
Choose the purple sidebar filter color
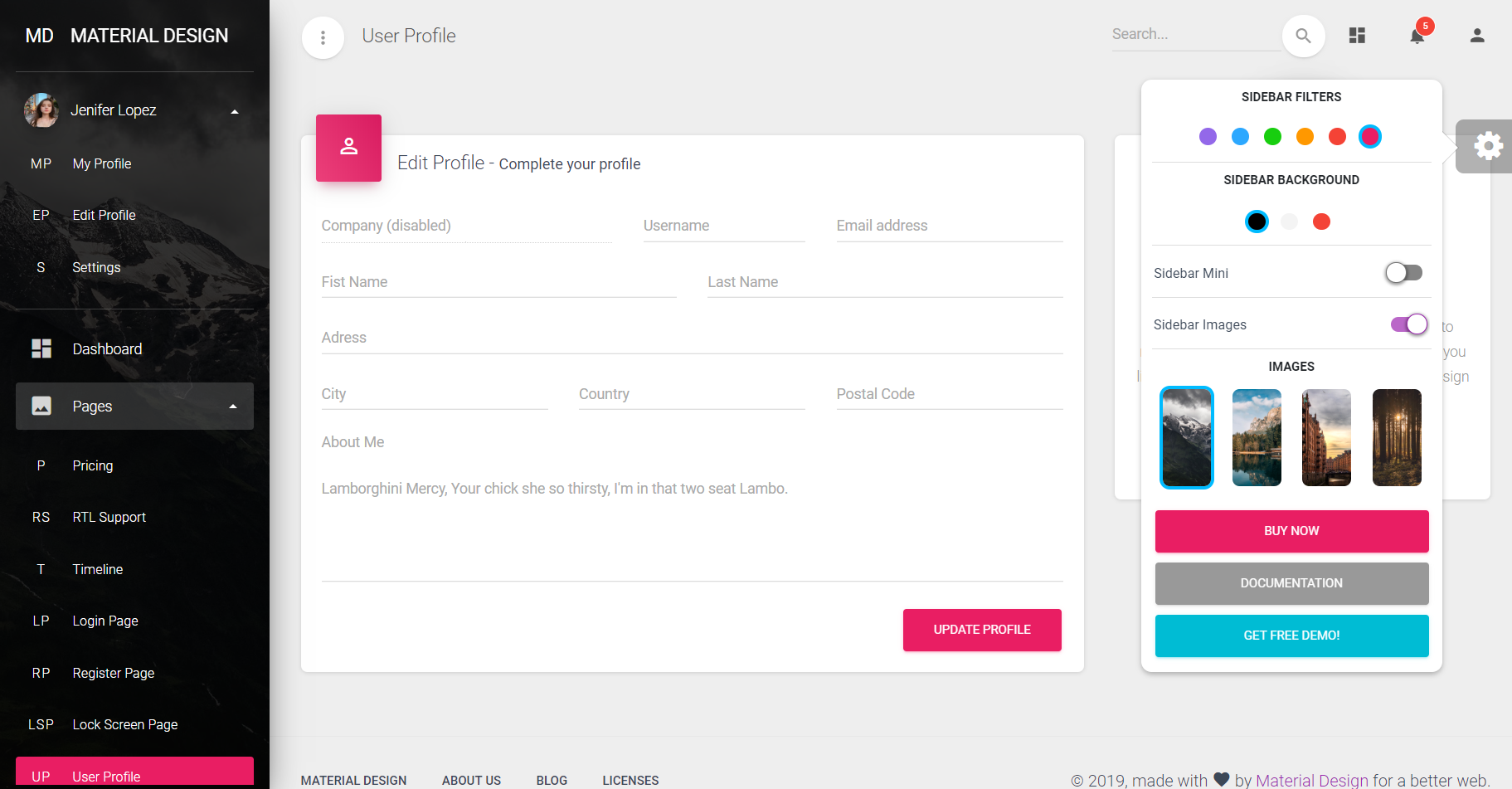[x=1208, y=136]
